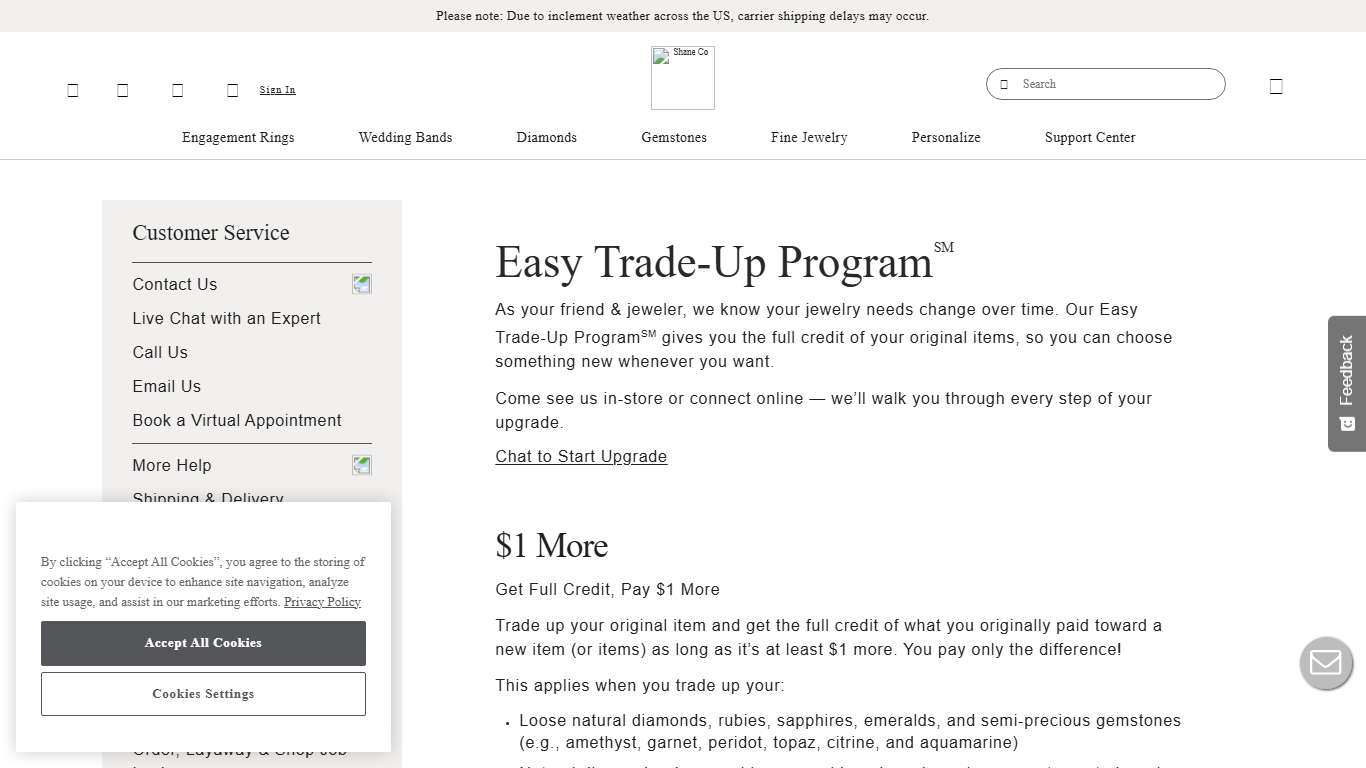Click the Shane Co logo
The image size is (1366, 768).
tap(682, 78)
